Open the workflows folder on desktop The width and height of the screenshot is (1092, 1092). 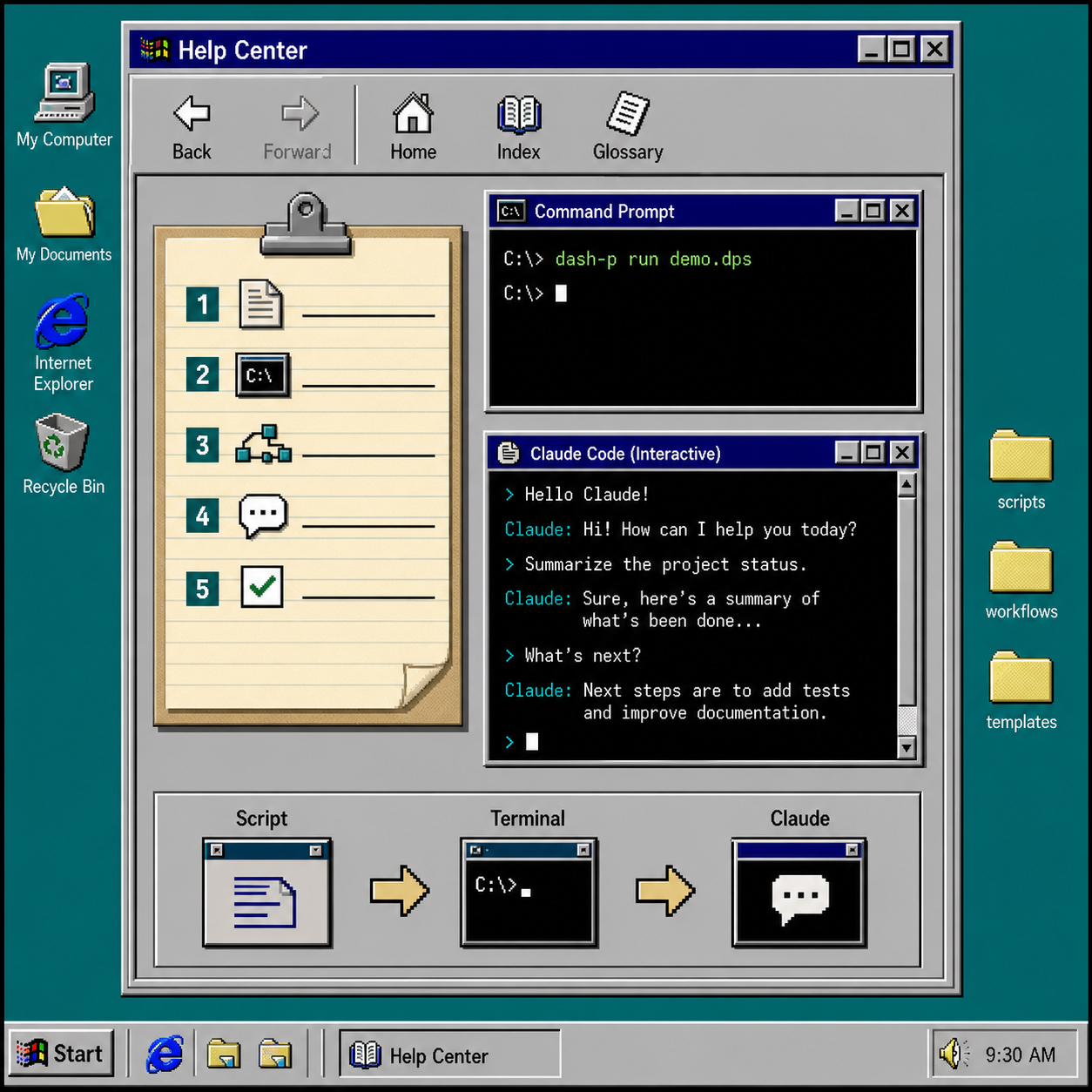click(1021, 580)
